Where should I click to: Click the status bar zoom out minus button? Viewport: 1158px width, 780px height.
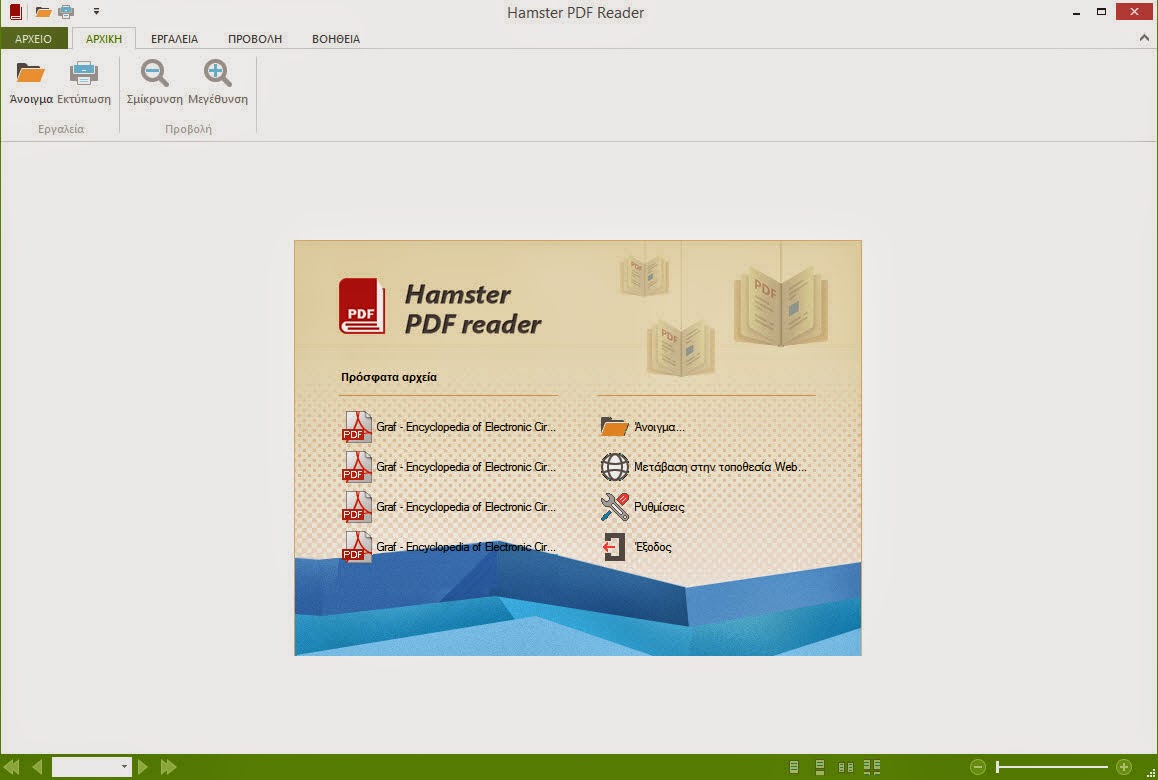977,767
